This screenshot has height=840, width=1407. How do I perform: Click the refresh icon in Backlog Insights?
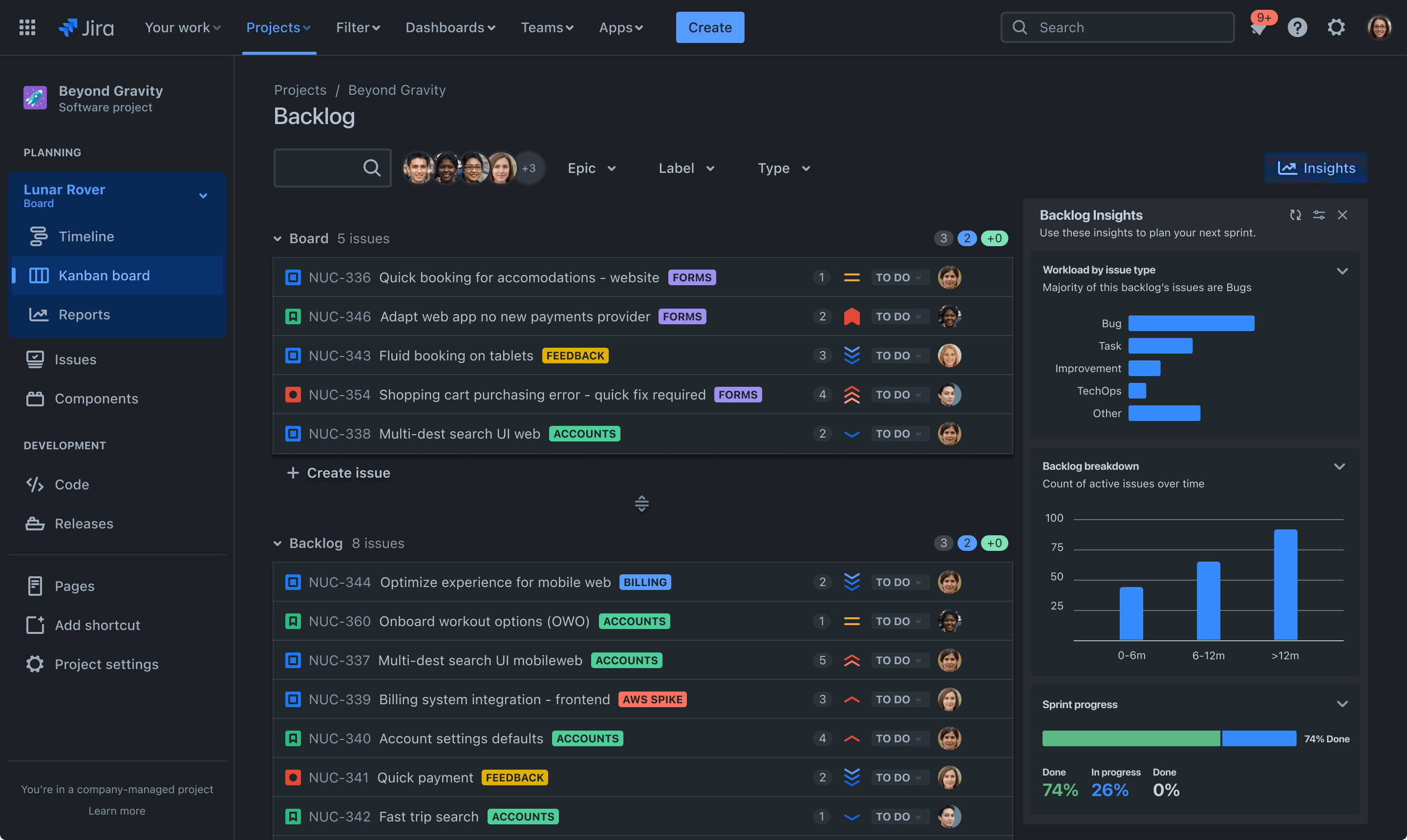pyautogui.click(x=1295, y=215)
